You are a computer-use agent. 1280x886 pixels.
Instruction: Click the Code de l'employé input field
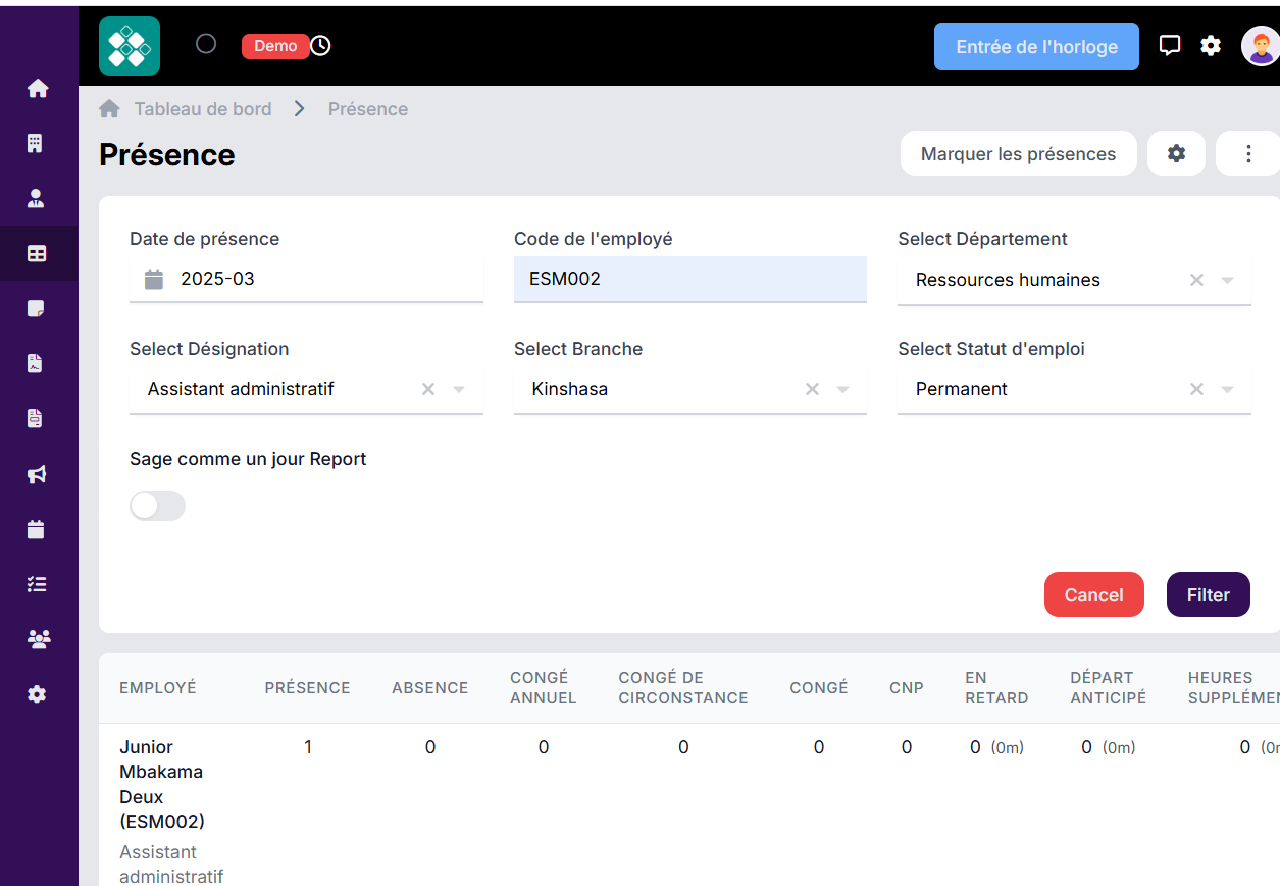690,279
